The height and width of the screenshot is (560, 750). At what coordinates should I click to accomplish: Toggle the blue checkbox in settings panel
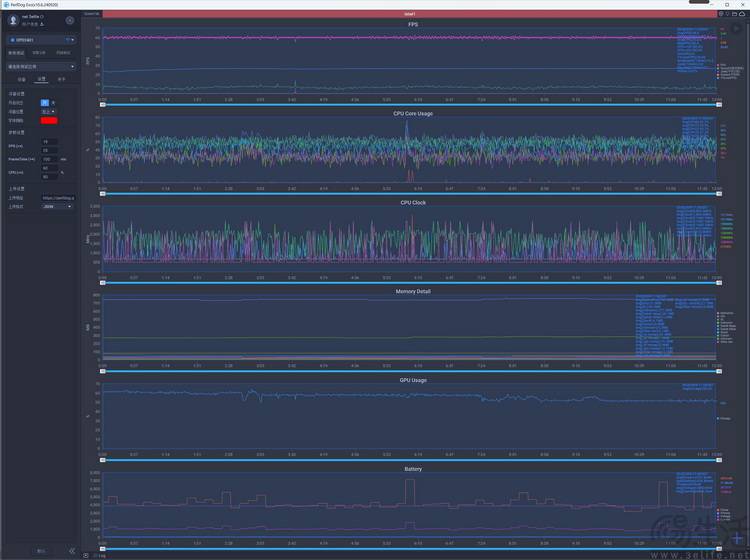click(x=44, y=102)
